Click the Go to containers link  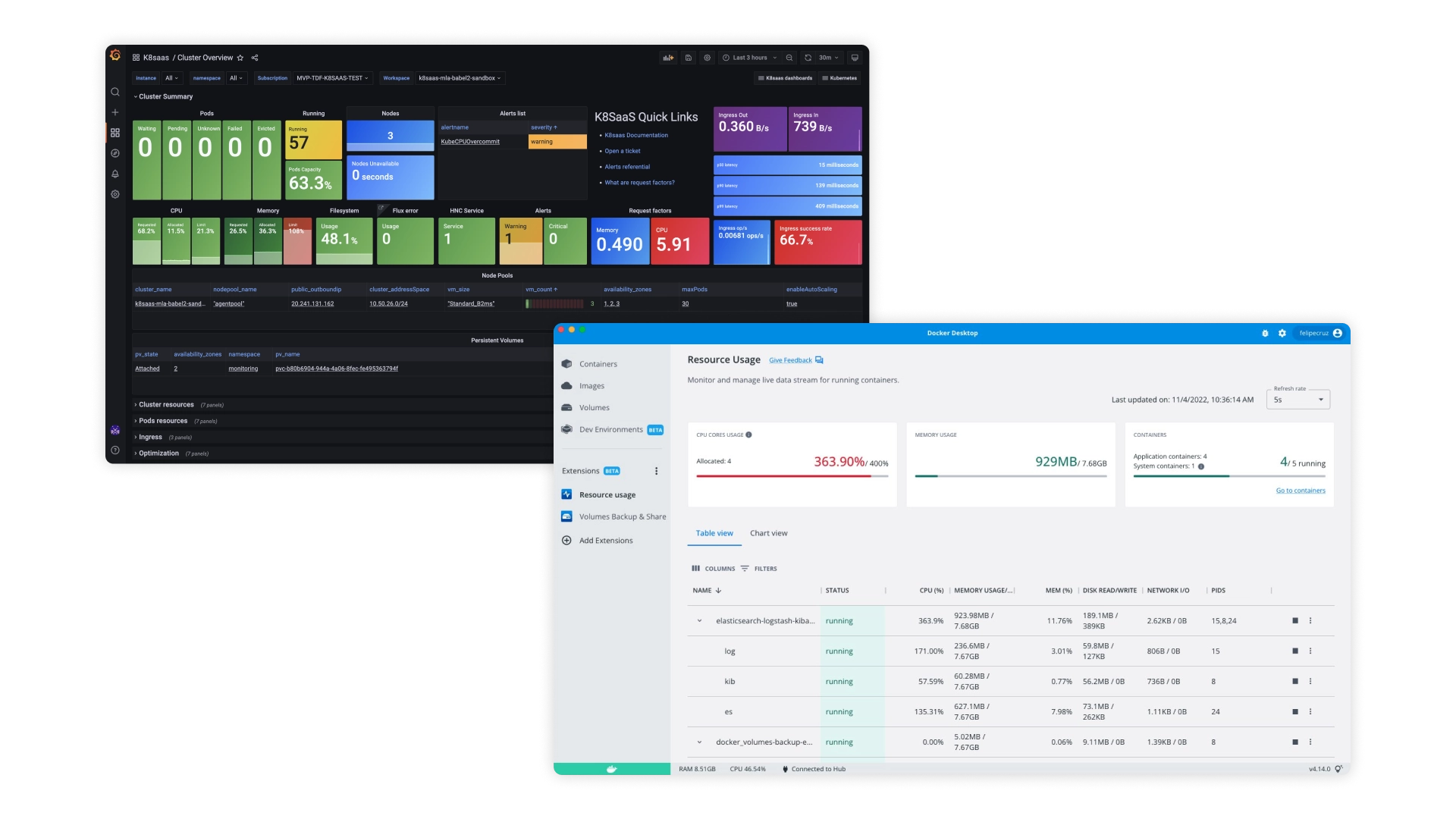tap(1301, 491)
